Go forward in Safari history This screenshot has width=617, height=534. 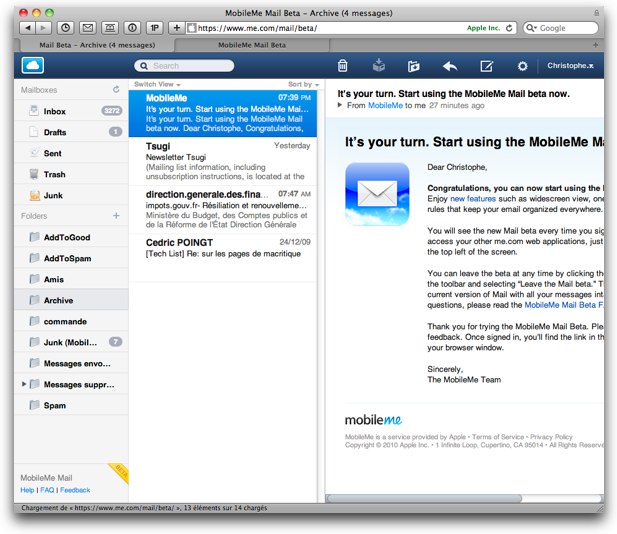(x=43, y=28)
